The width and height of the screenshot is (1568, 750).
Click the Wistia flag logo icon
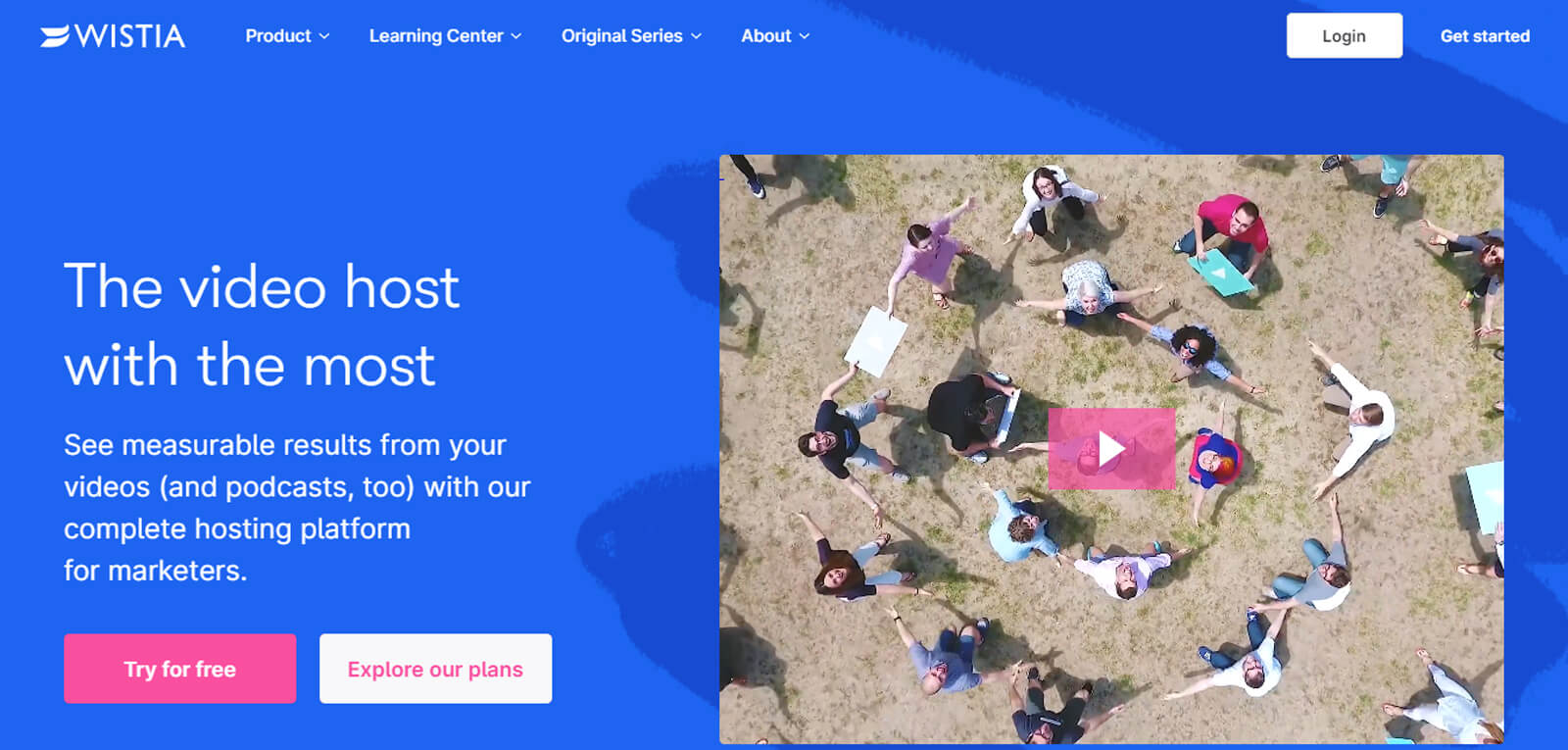[x=55, y=36]
